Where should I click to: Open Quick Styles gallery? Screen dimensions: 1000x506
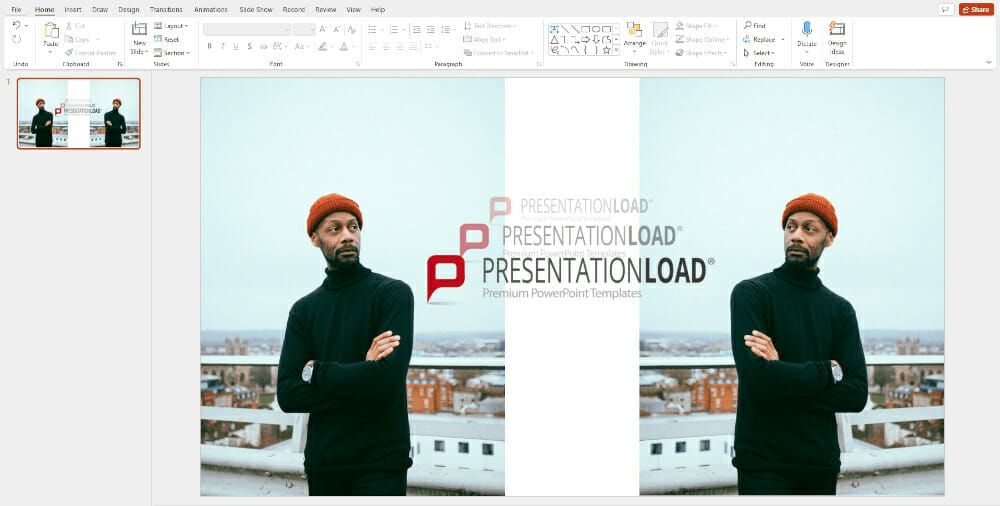tap(660, 36)
